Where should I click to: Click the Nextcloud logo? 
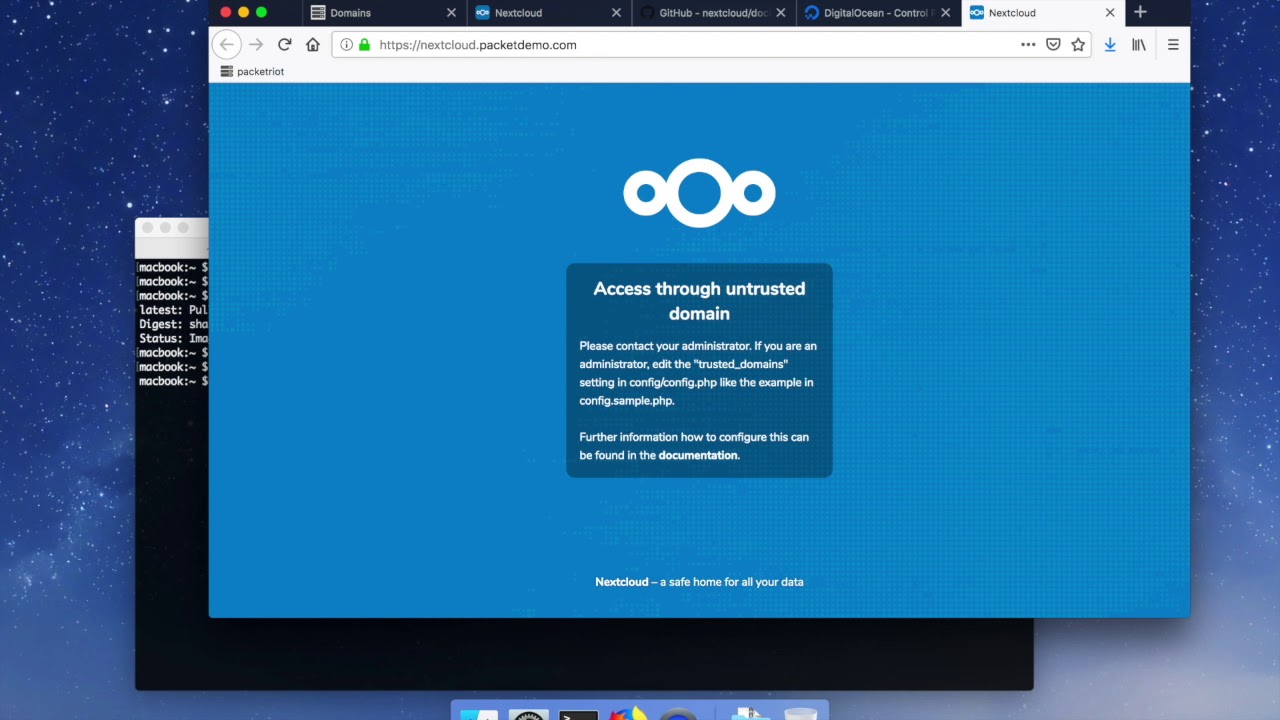pos(699,193)
